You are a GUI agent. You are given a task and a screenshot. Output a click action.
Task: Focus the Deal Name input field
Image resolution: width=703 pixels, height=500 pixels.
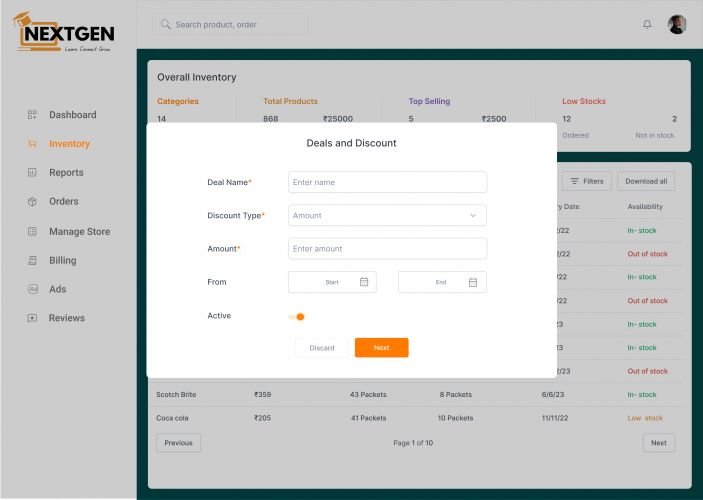tap(387, 182)
